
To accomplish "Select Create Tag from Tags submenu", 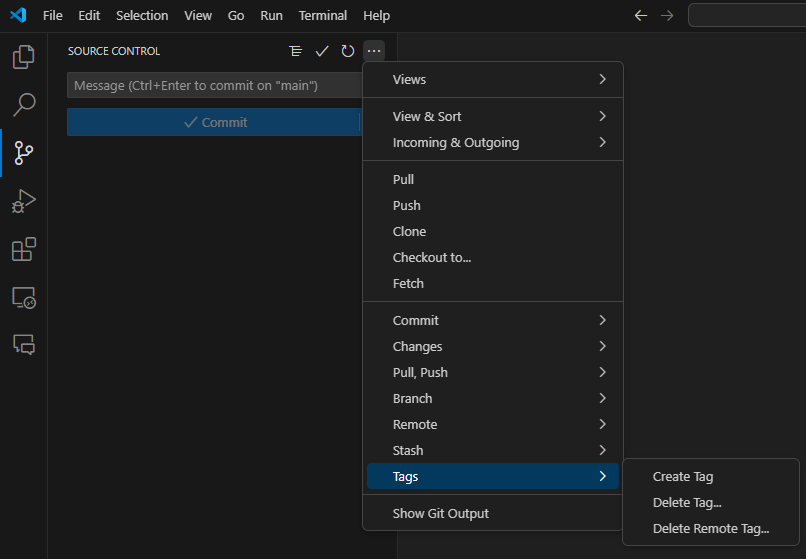I will coord(683,477).
